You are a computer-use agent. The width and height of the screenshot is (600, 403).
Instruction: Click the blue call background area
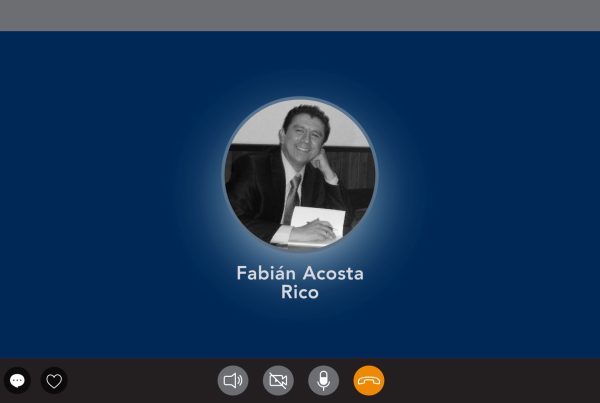click(115, 191)
